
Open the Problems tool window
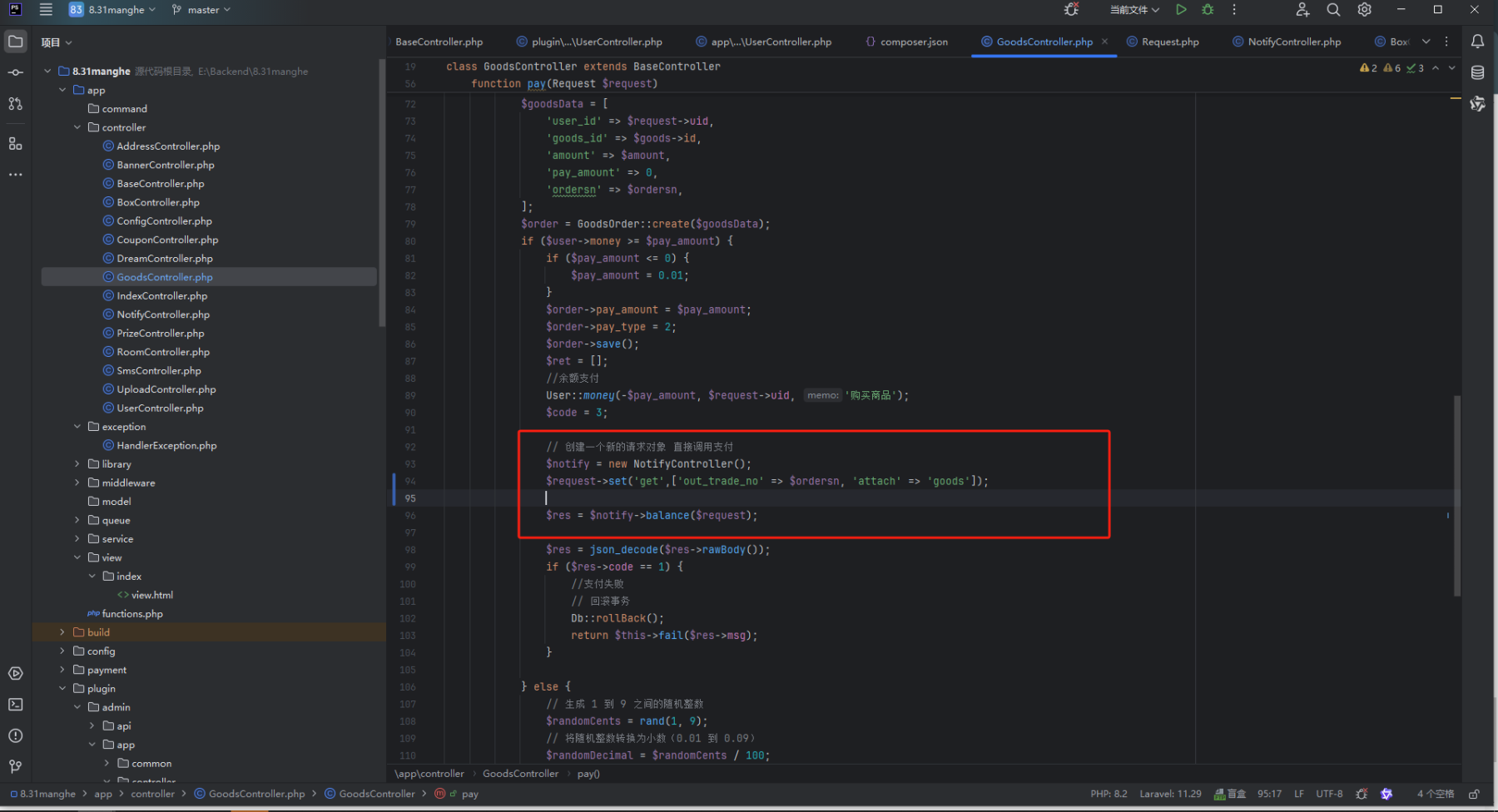[16, 735]
